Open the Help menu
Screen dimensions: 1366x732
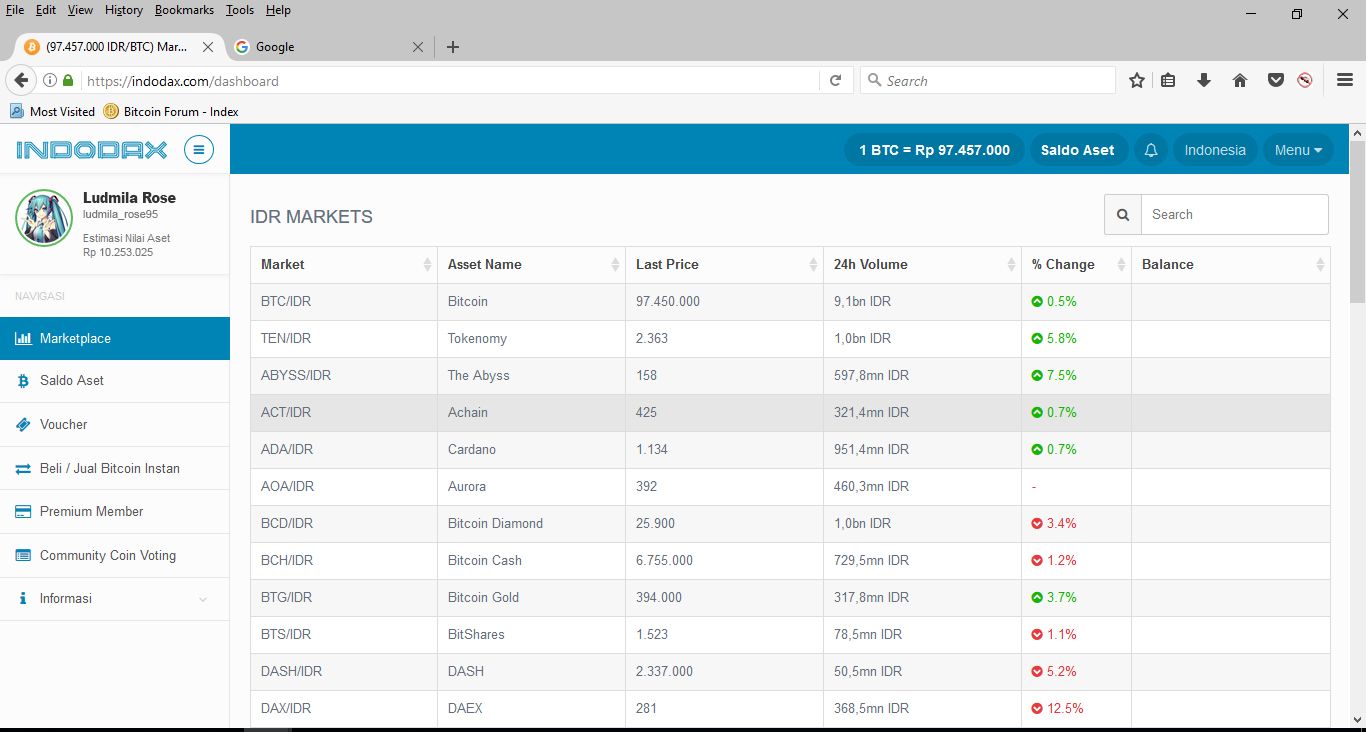(278, 10)
